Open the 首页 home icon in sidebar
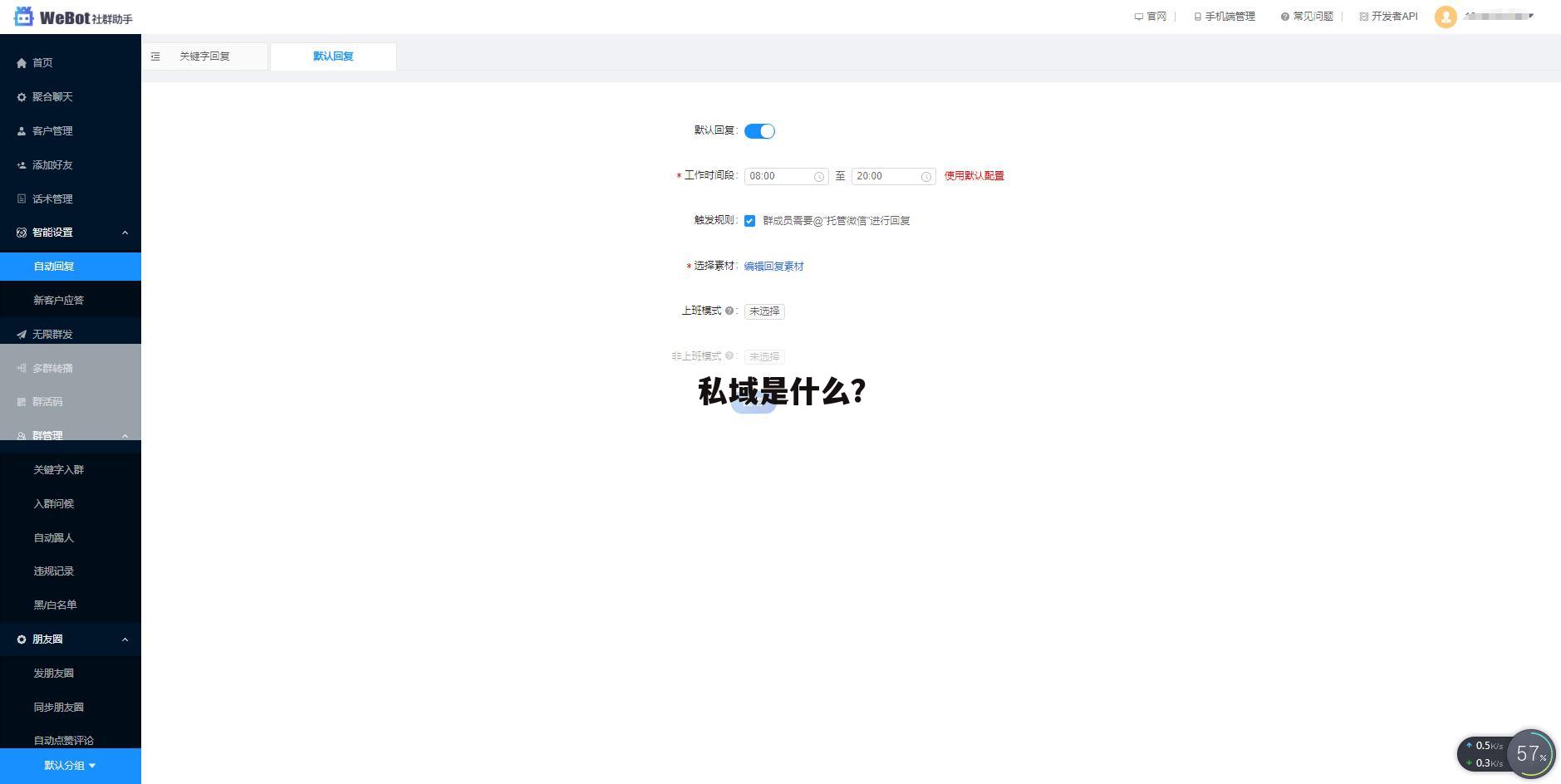The width and height of the screenshot is (1561, 784). (x=21, y=62)
